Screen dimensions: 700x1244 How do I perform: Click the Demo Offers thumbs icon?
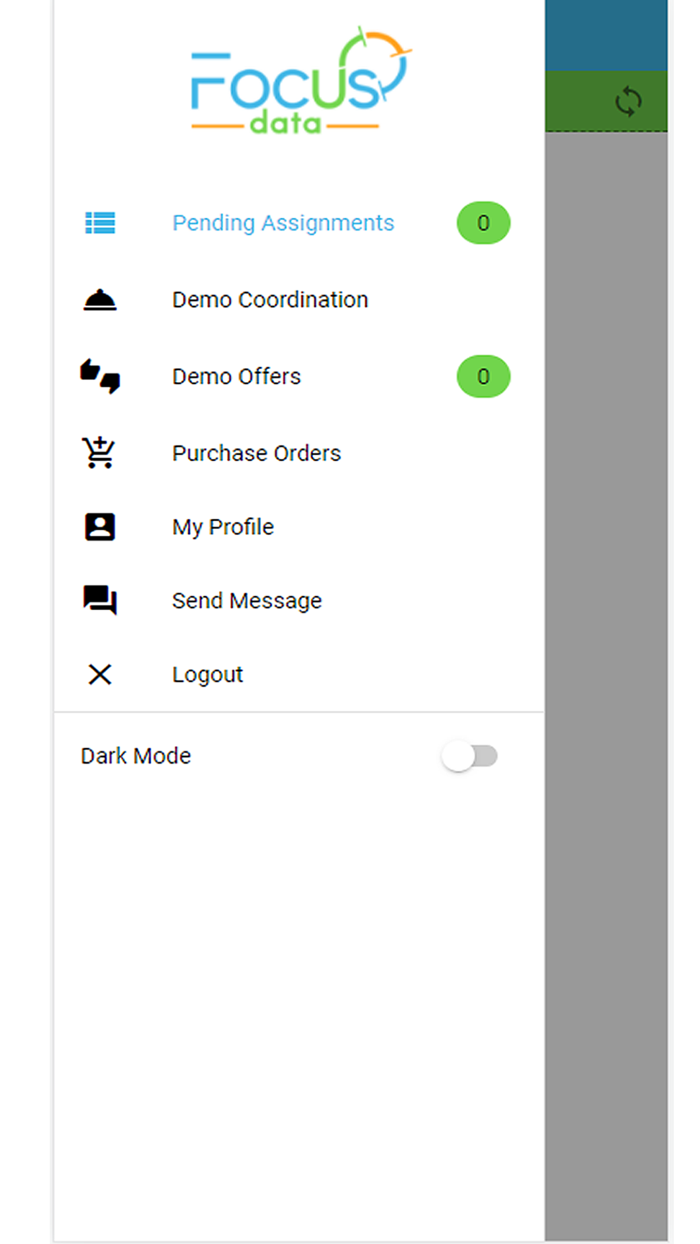[x=100, y=377]
